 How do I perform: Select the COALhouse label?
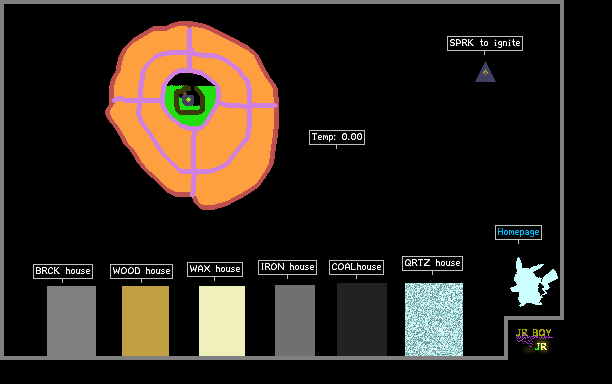[356, 267]
